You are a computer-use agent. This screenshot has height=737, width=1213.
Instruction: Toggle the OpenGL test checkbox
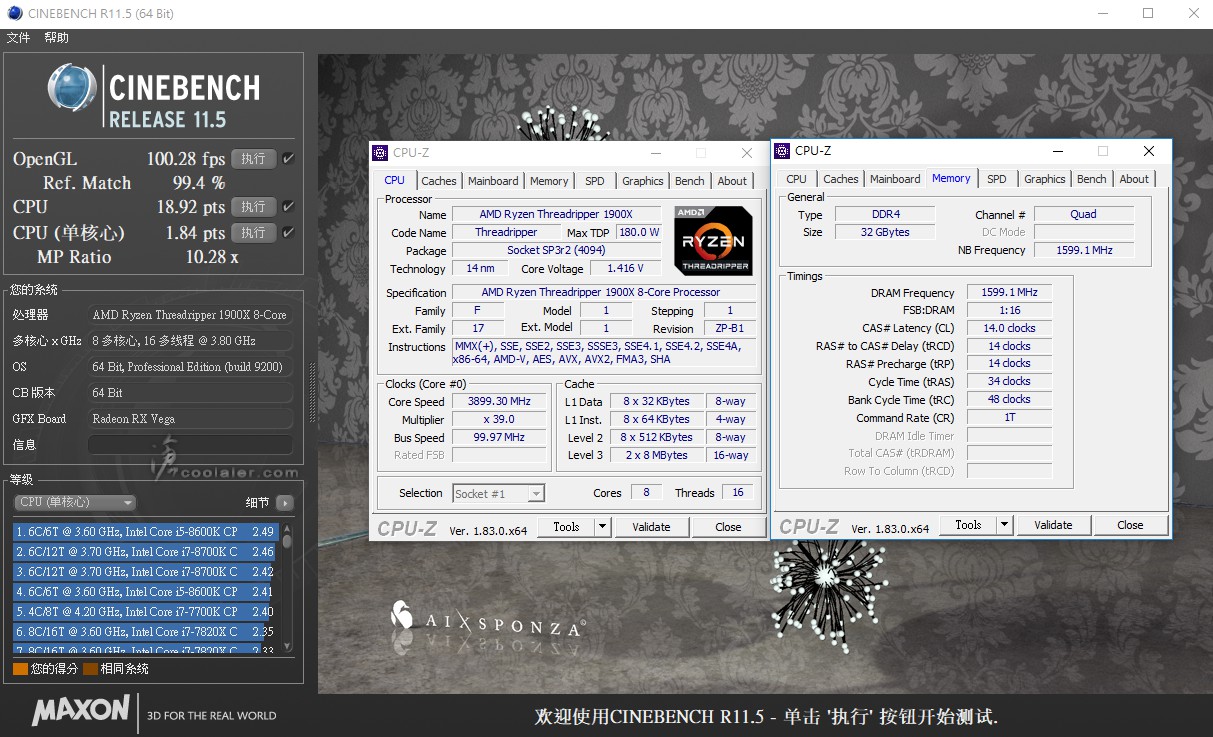tap(288, 159)
